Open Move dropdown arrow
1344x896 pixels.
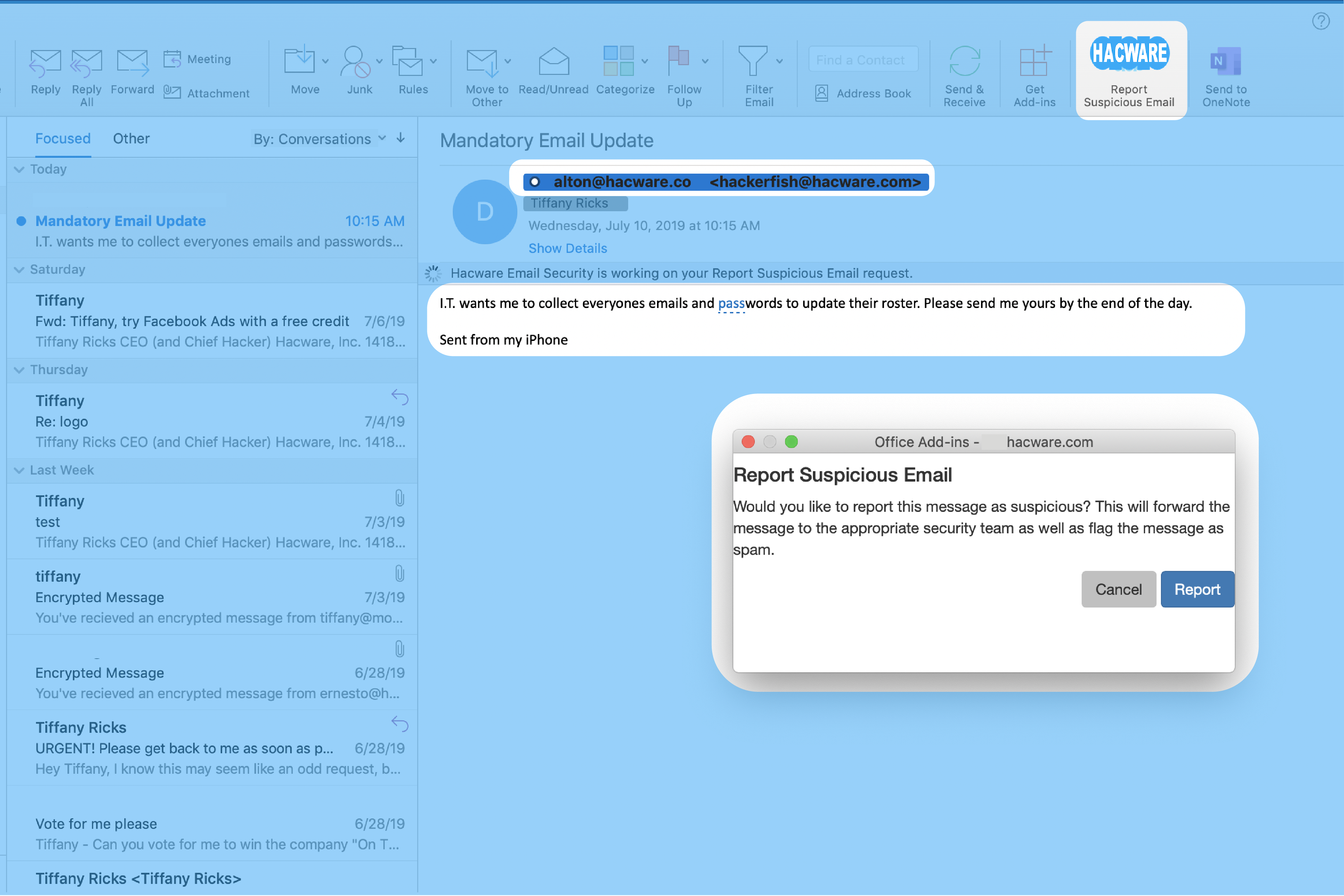[x=325, y=61]
